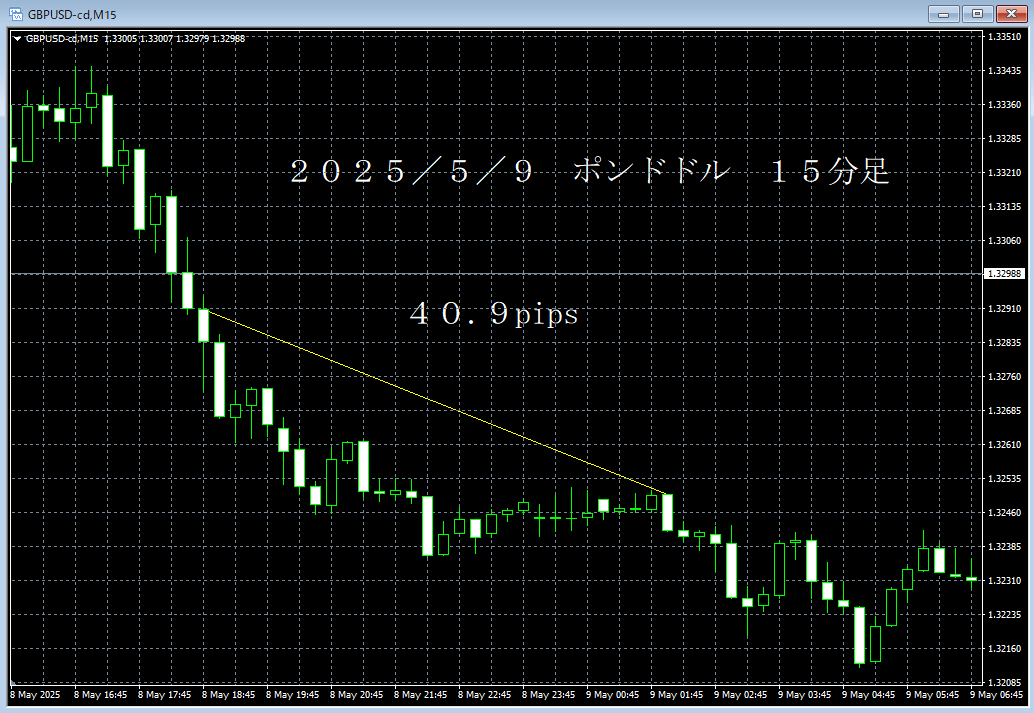The image size is (1034, 713).
Task: Click the 8 May 19:45 time axis label
Action: click(292, 695)
